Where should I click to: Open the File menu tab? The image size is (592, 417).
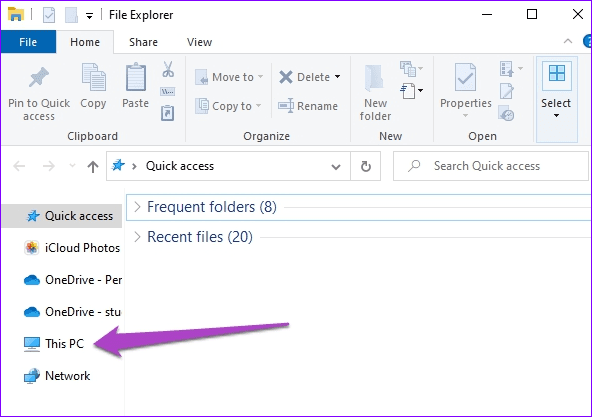[28, 42]
